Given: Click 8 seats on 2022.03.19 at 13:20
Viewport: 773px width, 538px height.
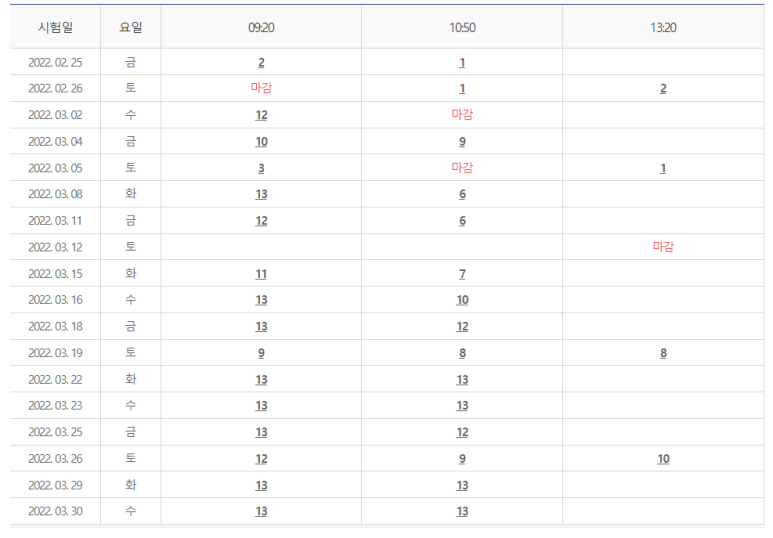Looking at the screenshot, I should [663, 353].
